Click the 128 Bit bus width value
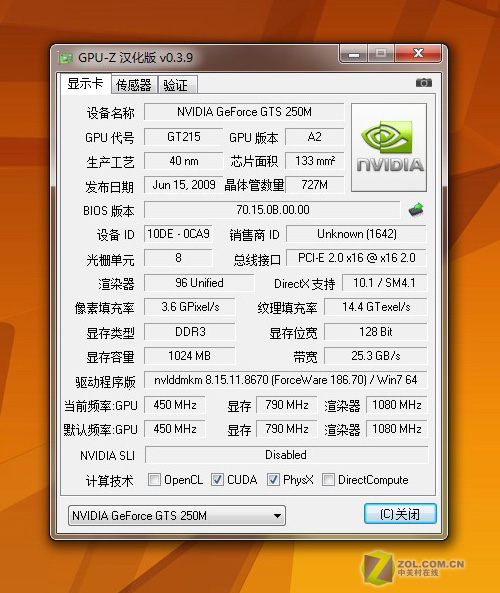This screenshot has height=593, width=500. click(x=376, y=332)
